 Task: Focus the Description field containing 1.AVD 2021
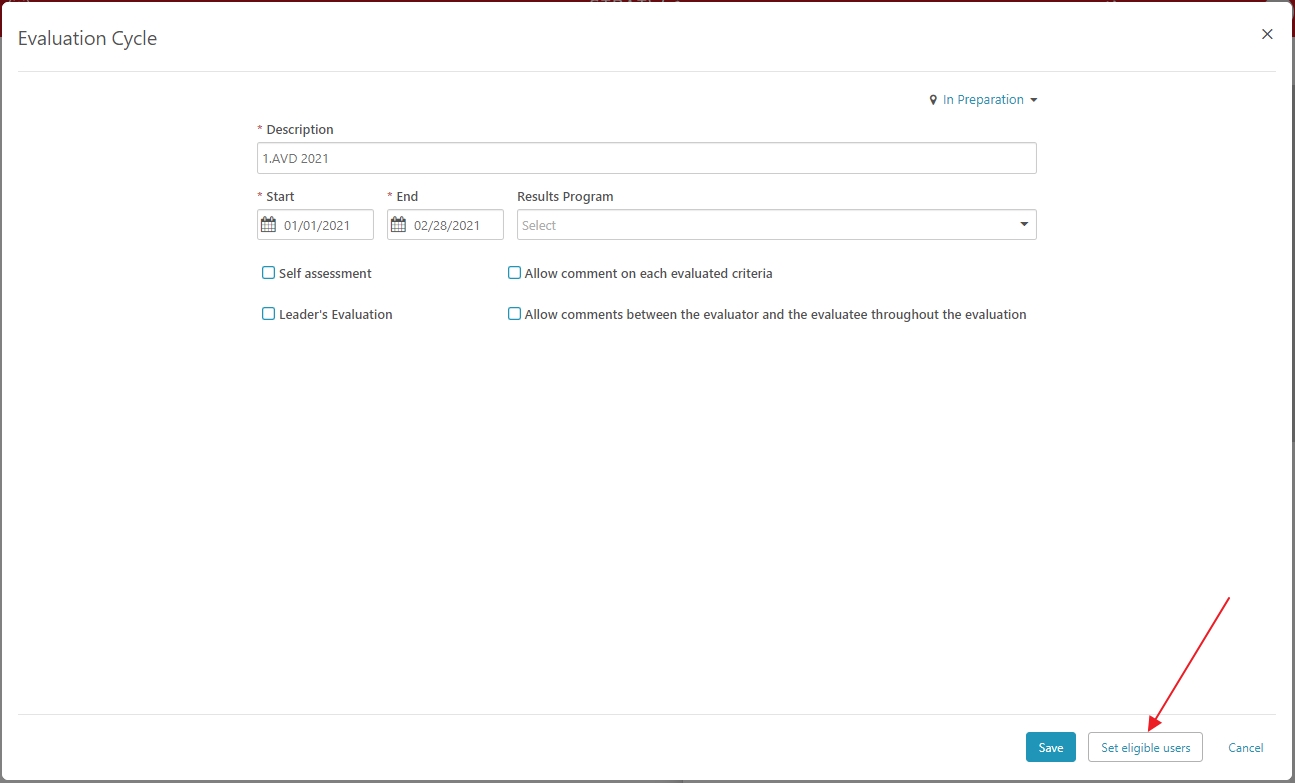point(646,158)
